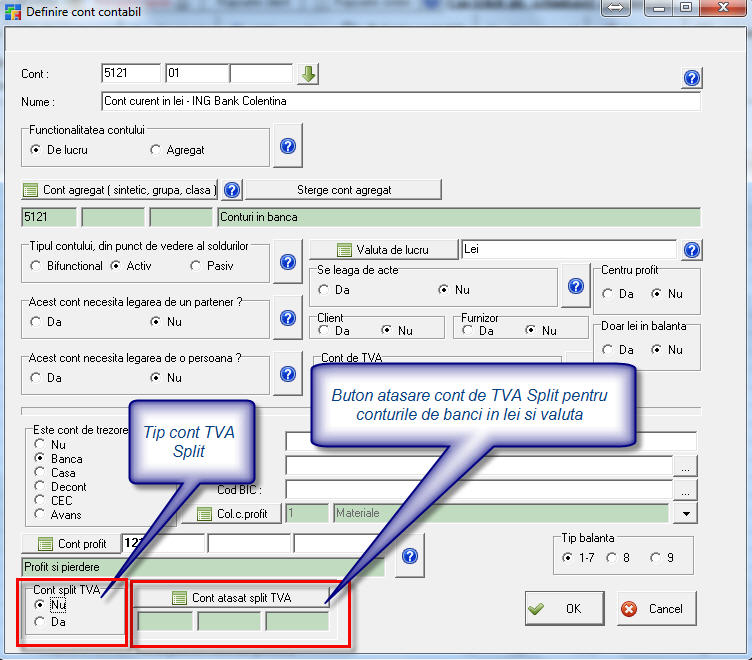Click the Cod BIC input field
This screenshot has height=660, width=752.
(x=479, y=490)
